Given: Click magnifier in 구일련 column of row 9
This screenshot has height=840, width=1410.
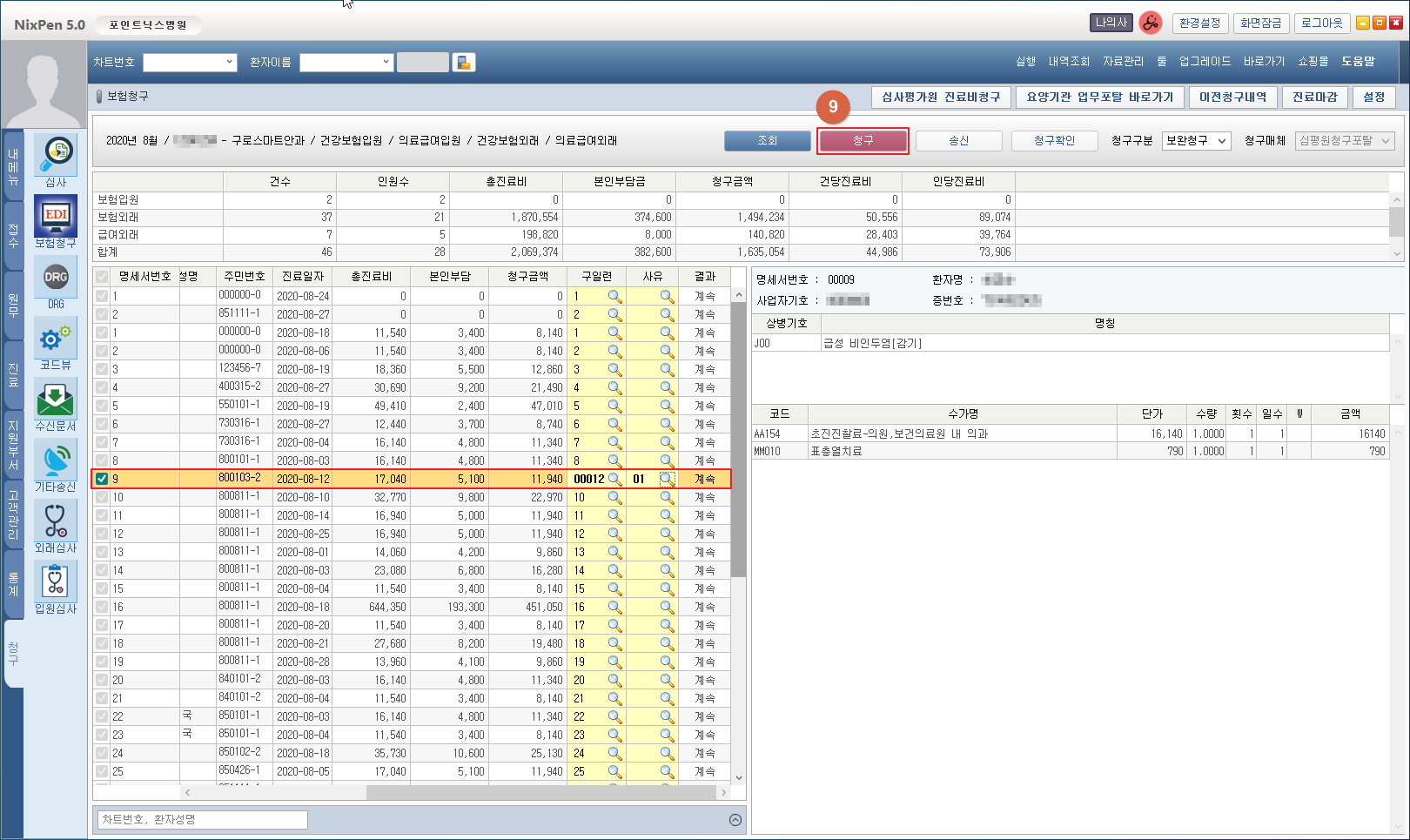Looking at the screenshot, I should coord(614,479).
